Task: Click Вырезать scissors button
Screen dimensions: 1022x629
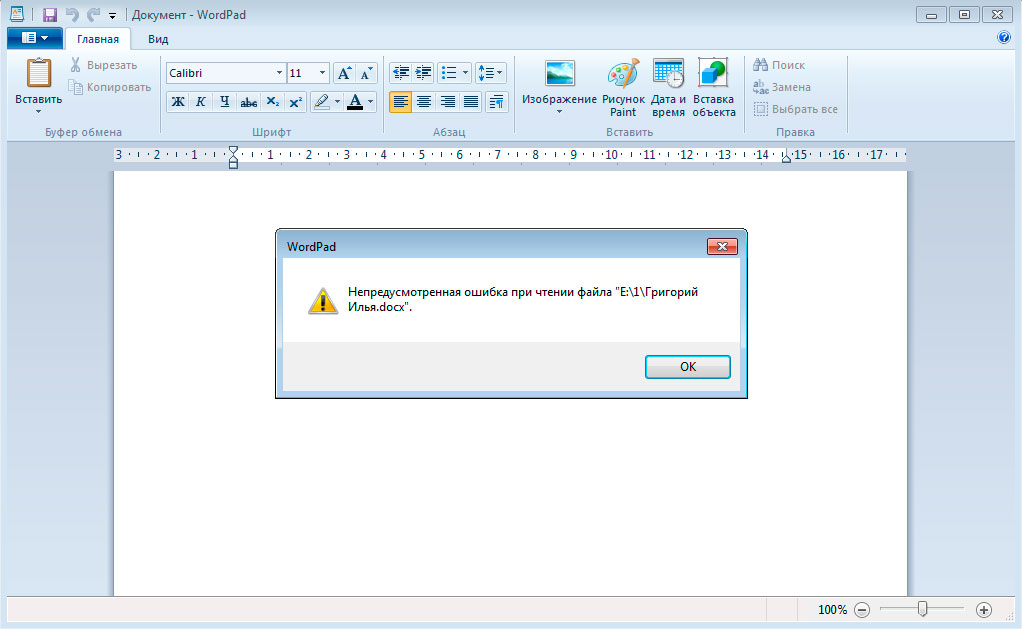Action: click(104, 65)
